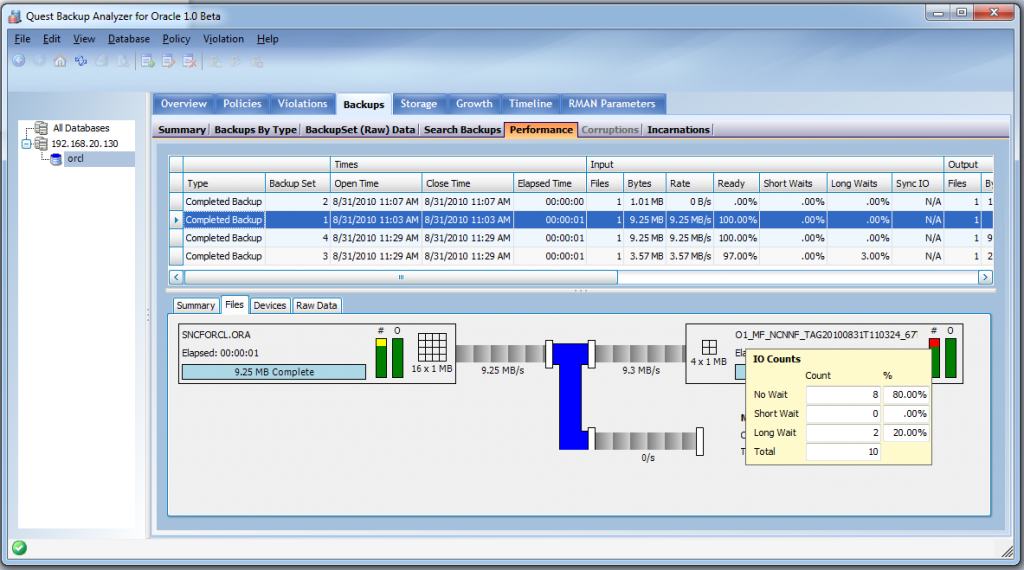Sort by the Elapsed Time column header
Image resolution: width=1024 pixels, height=570 pixels.
[x=550, y=183]
